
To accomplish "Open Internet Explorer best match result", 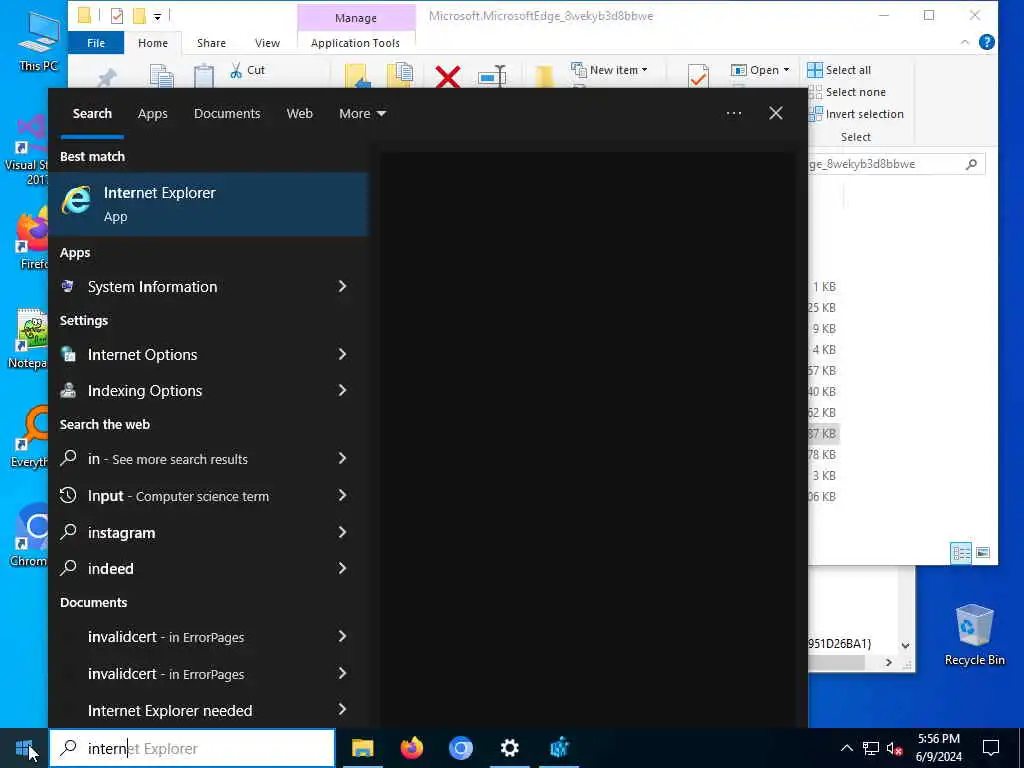I will point(208,204).
